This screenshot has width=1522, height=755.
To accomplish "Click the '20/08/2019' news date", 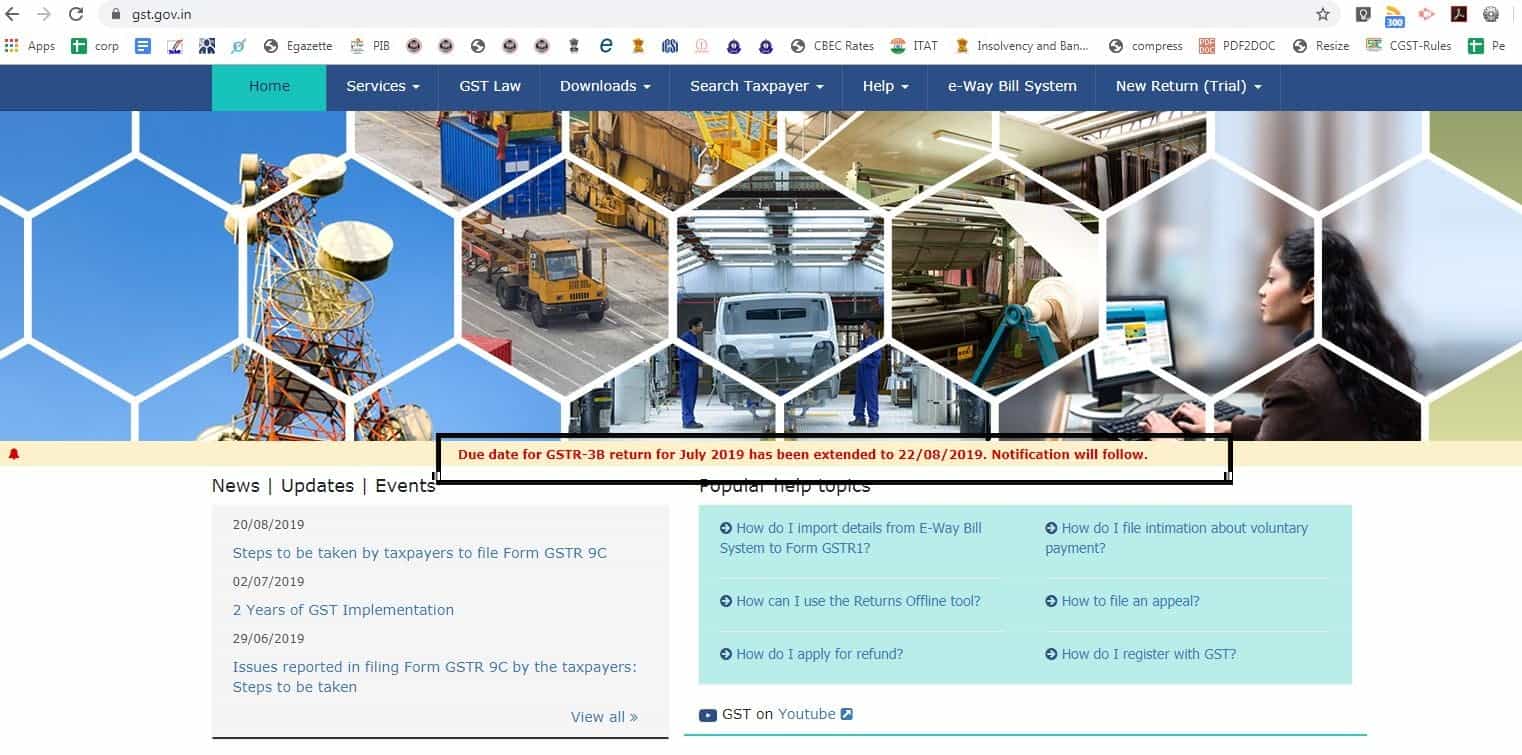I will (268, 525).
